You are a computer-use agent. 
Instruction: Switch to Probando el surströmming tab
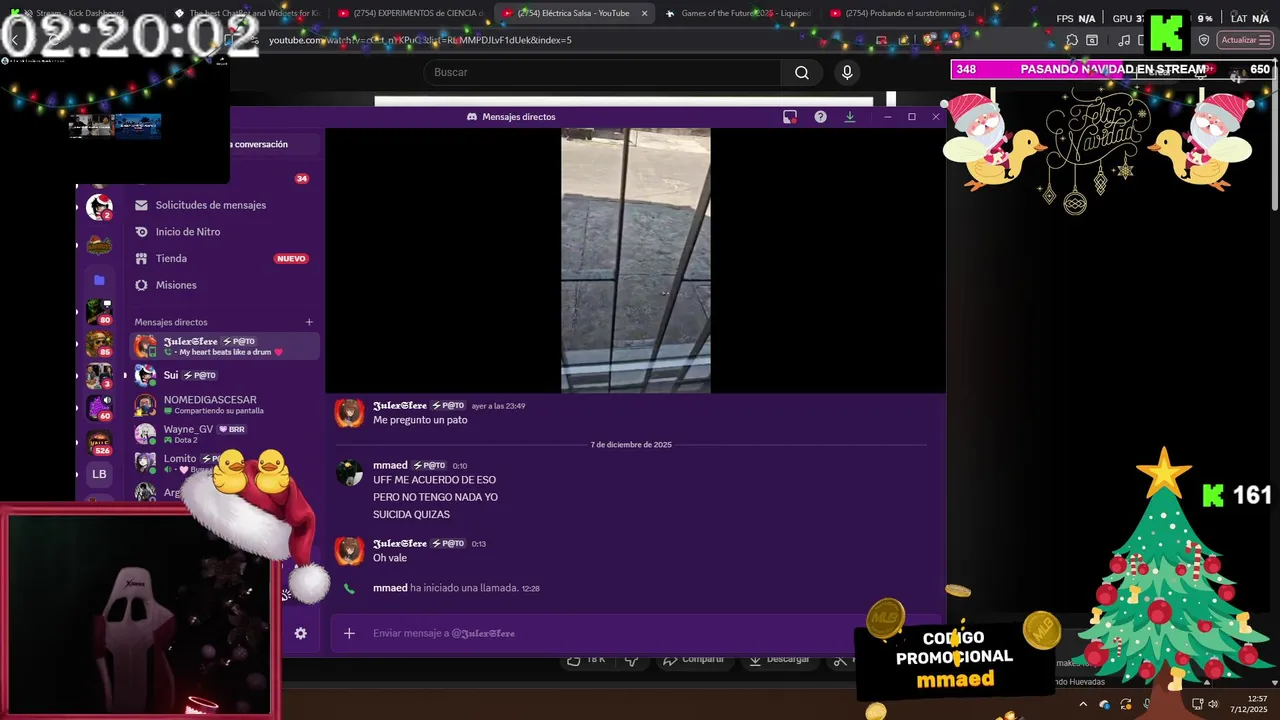point(903,13)
